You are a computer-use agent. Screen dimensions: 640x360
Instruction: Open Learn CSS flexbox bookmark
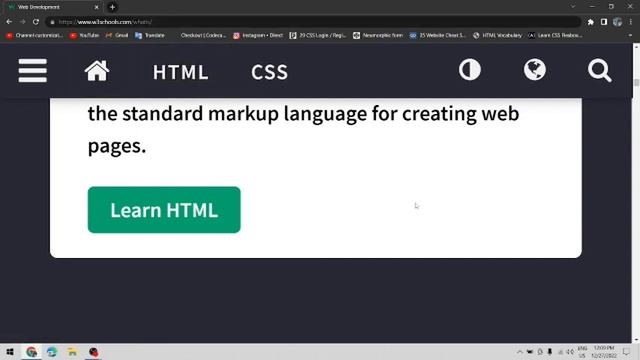[555, 36]
